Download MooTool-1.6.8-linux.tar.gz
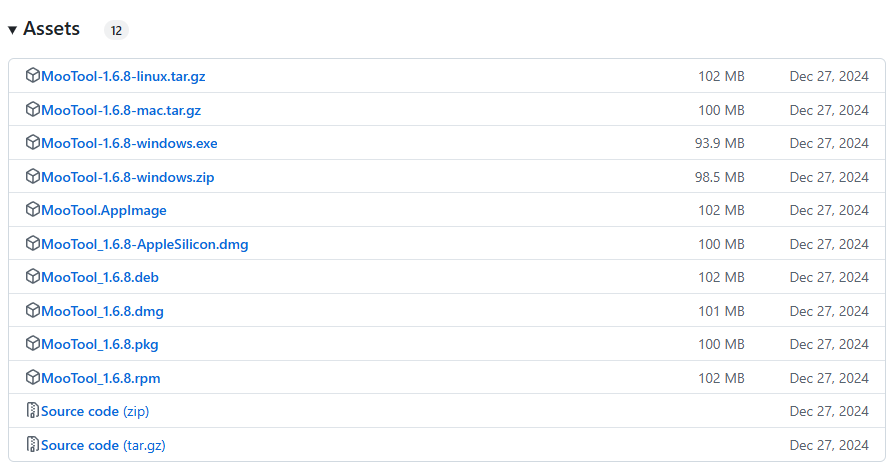The image size is (891, 469). point(123,76)
